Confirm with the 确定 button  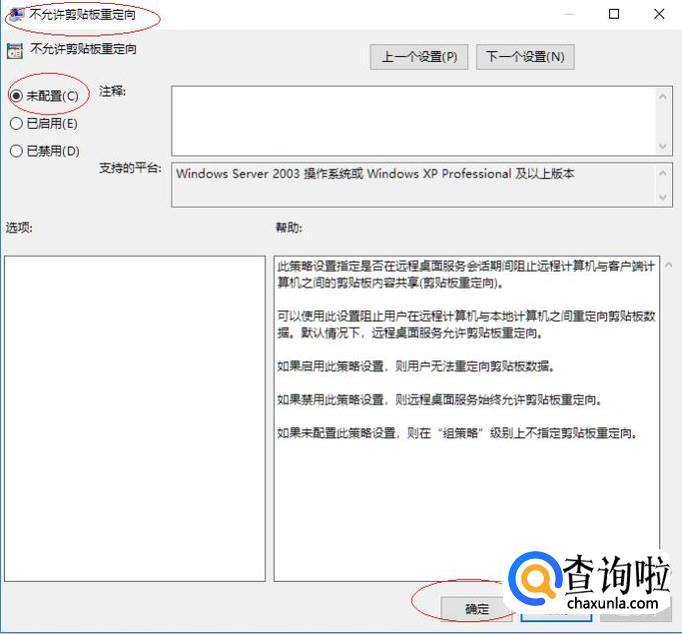(x=477, y=609)
